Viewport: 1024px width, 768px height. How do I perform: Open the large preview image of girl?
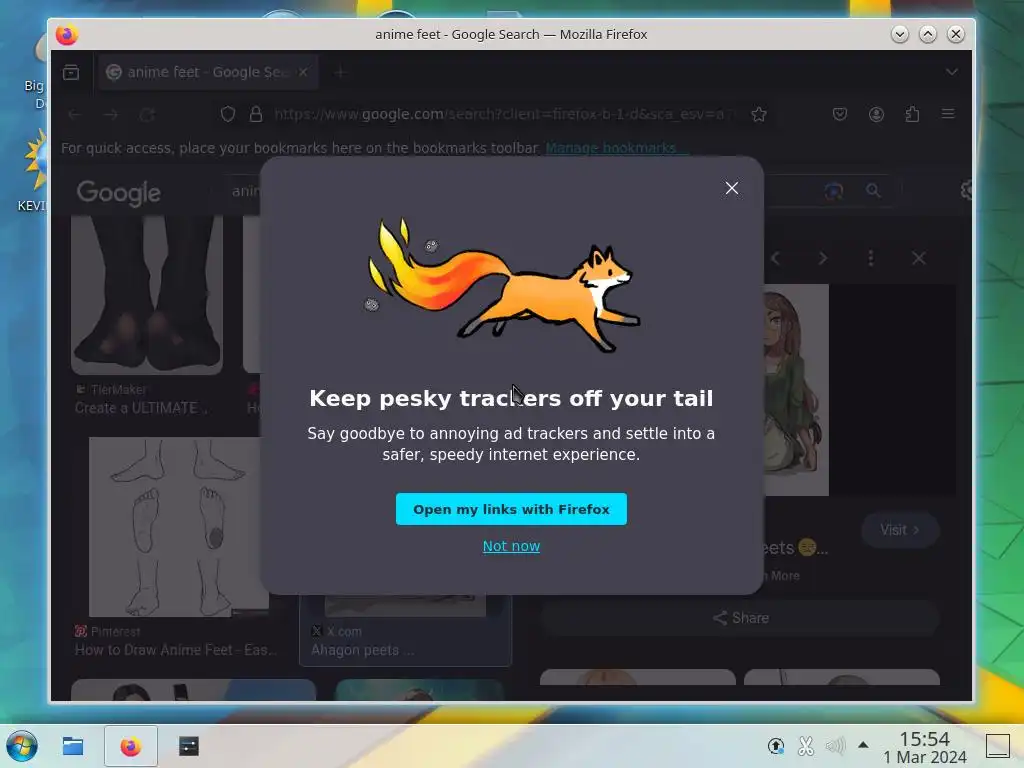(x=796, y=390)
